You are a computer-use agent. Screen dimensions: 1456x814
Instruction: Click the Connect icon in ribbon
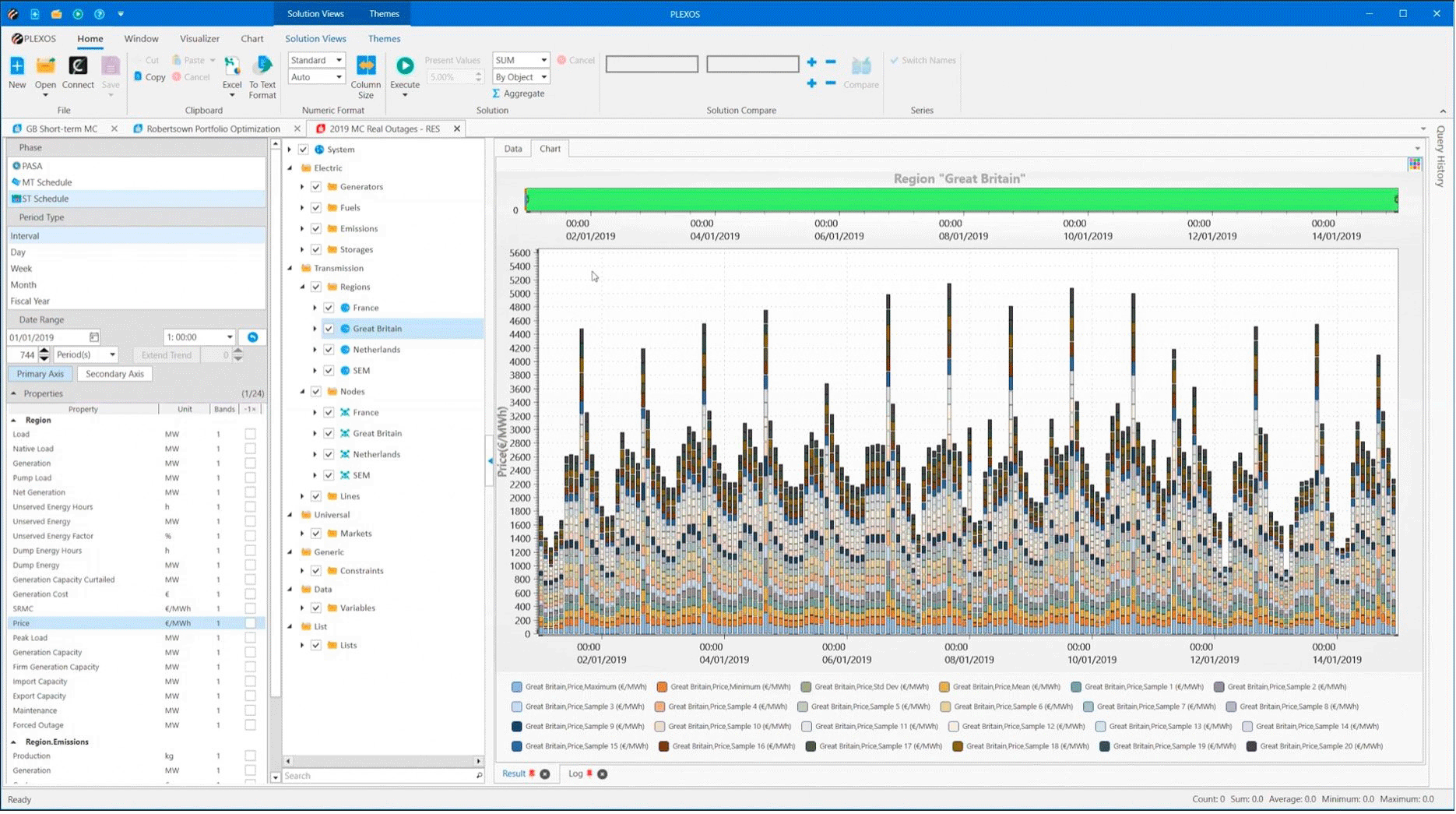[78, 66]
